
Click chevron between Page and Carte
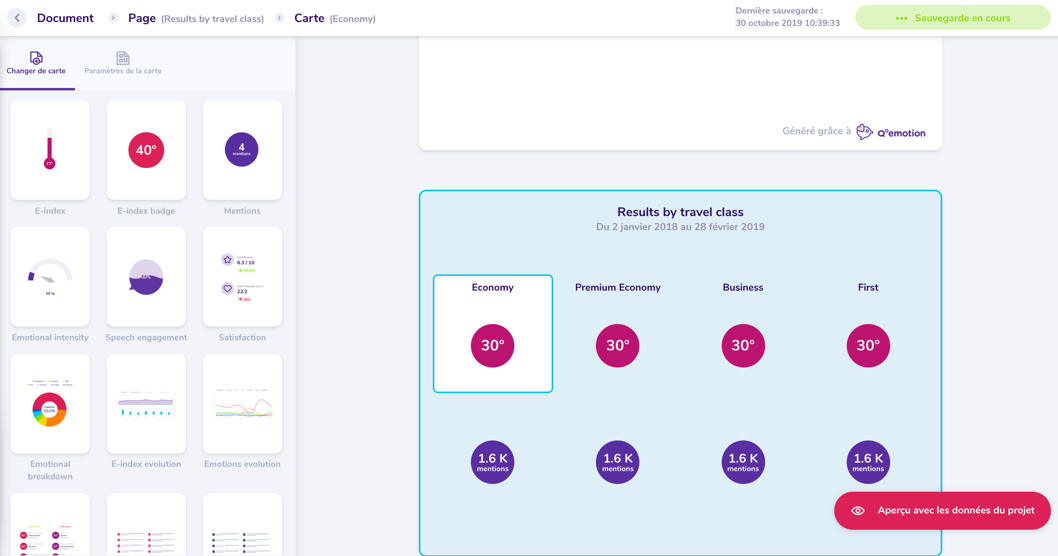[x=279, y=18]
